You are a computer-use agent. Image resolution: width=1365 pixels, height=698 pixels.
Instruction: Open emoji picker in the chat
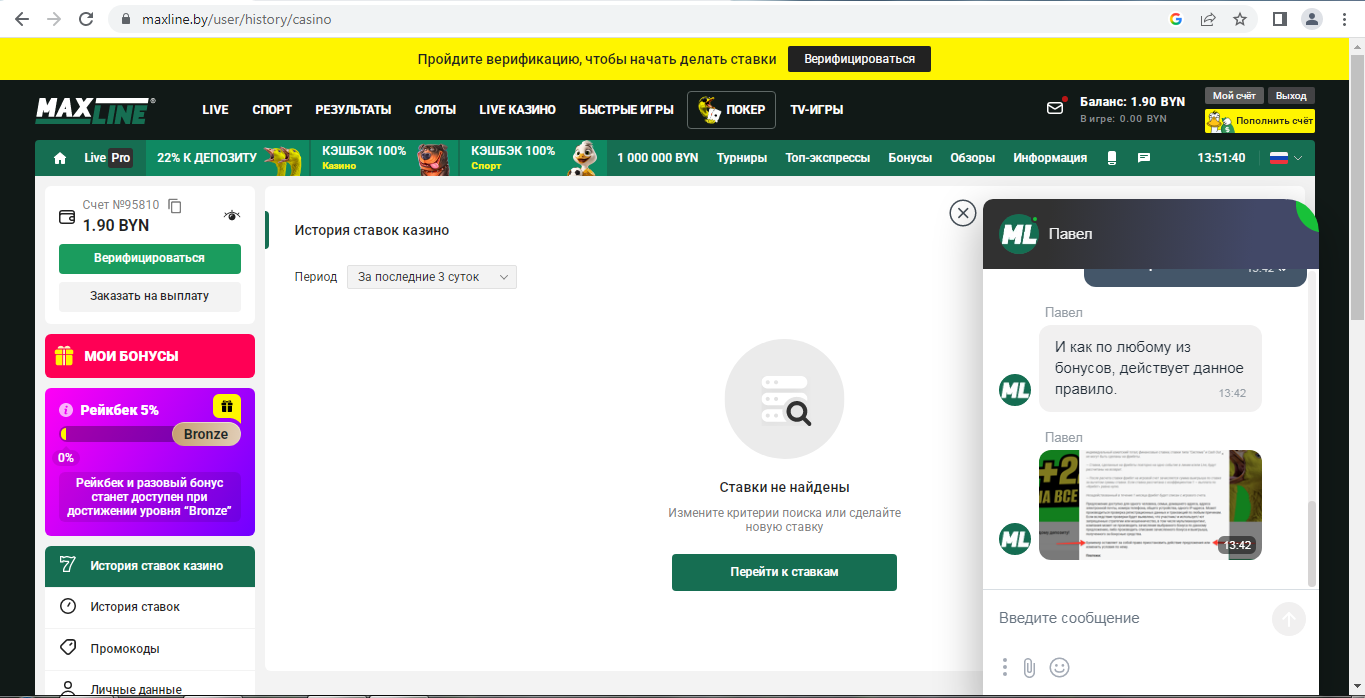1060,667
